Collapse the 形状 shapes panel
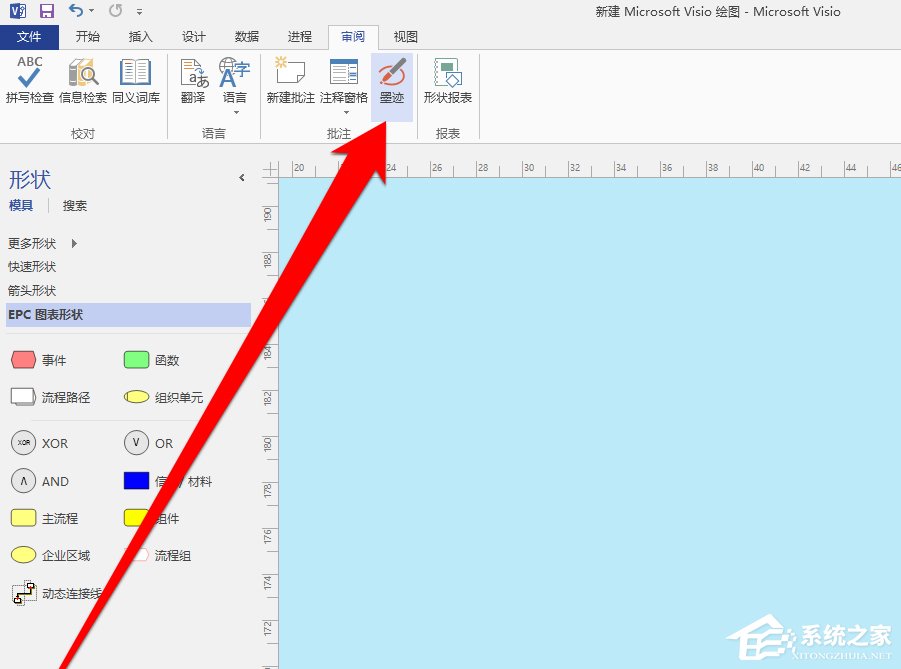901x669 pixels. pos(241,178)
